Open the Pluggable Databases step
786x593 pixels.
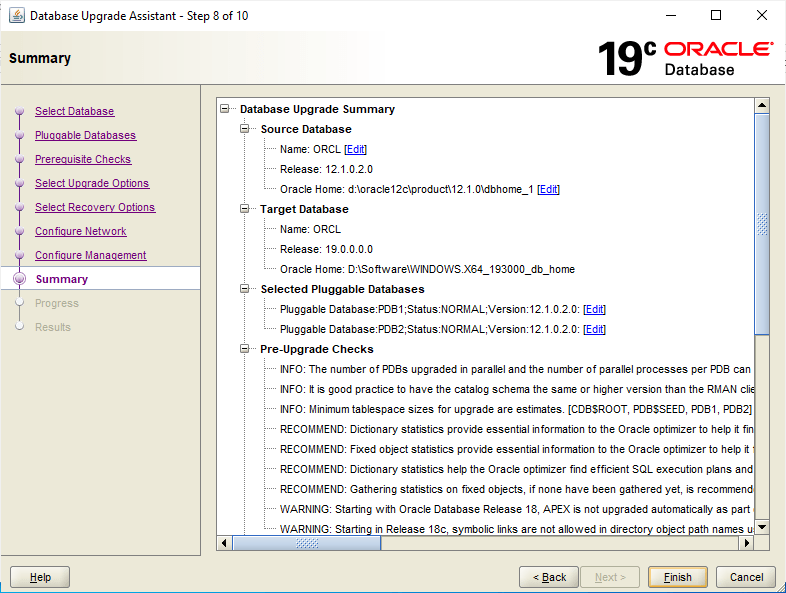(x=86, y=135)
